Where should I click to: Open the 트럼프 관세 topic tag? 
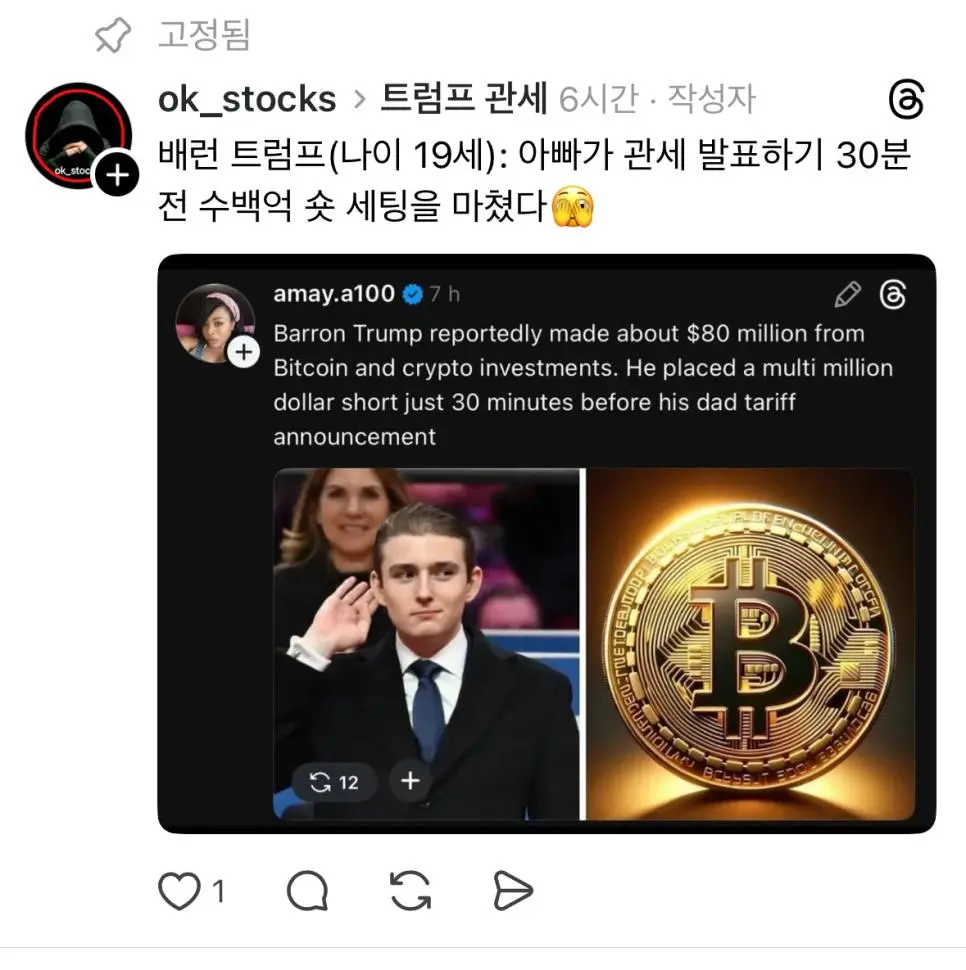click(x=464, y=98)
